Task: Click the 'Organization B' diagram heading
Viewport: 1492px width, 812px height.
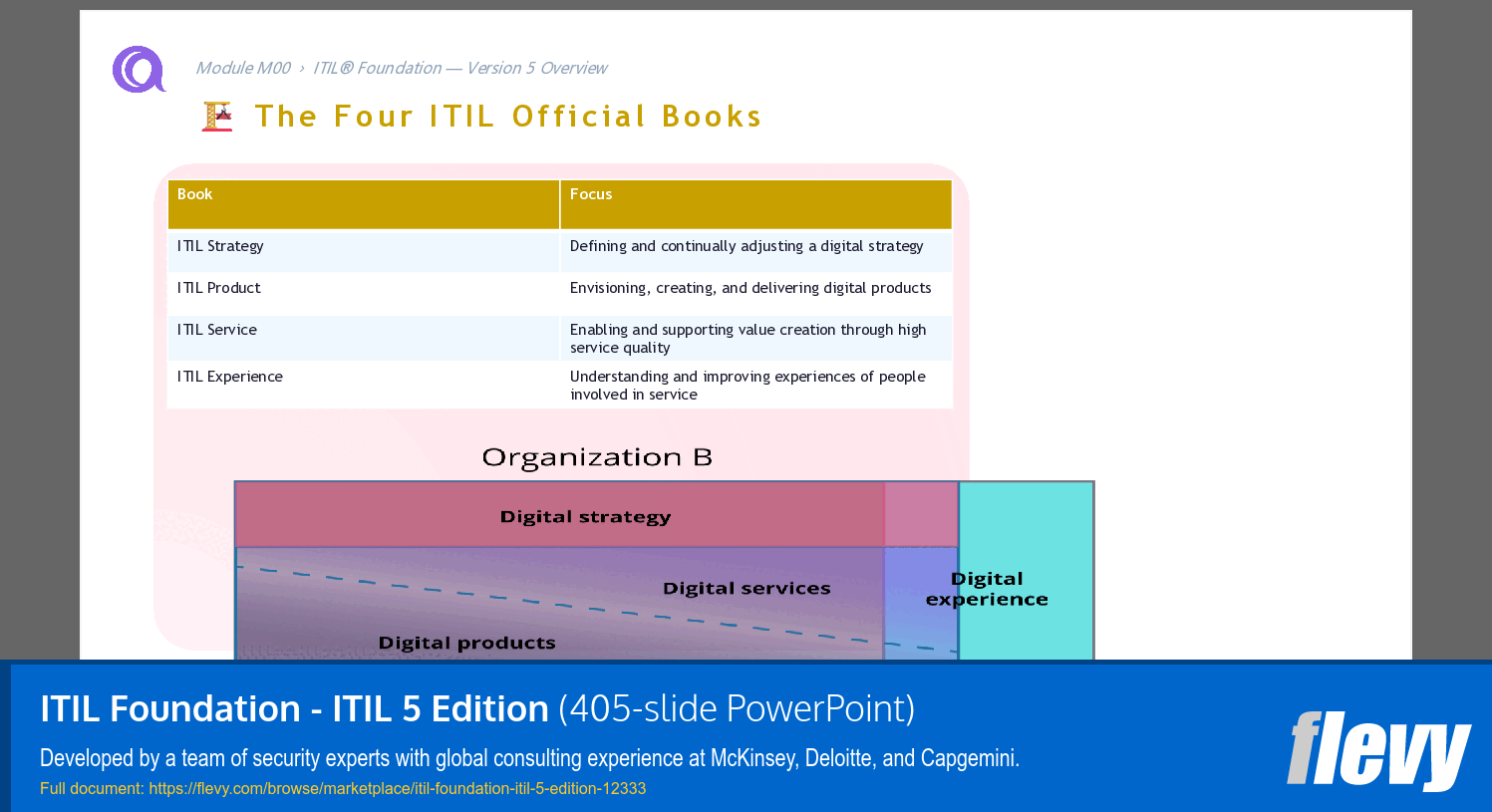Action: [597, 457]
